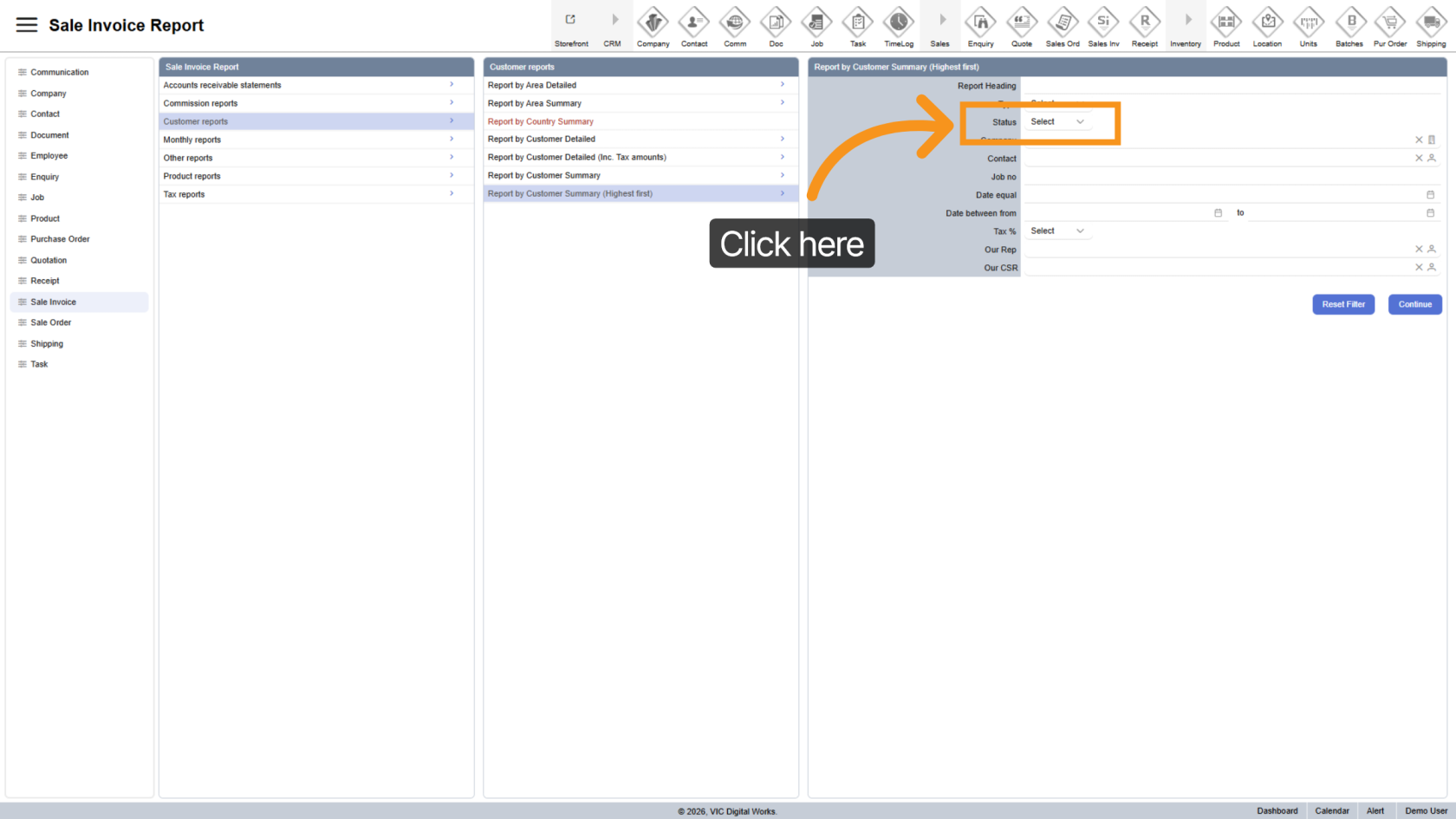The image size is (1456, 819).
Task: Open the Company module icon
Action: [x=653, y=22]
